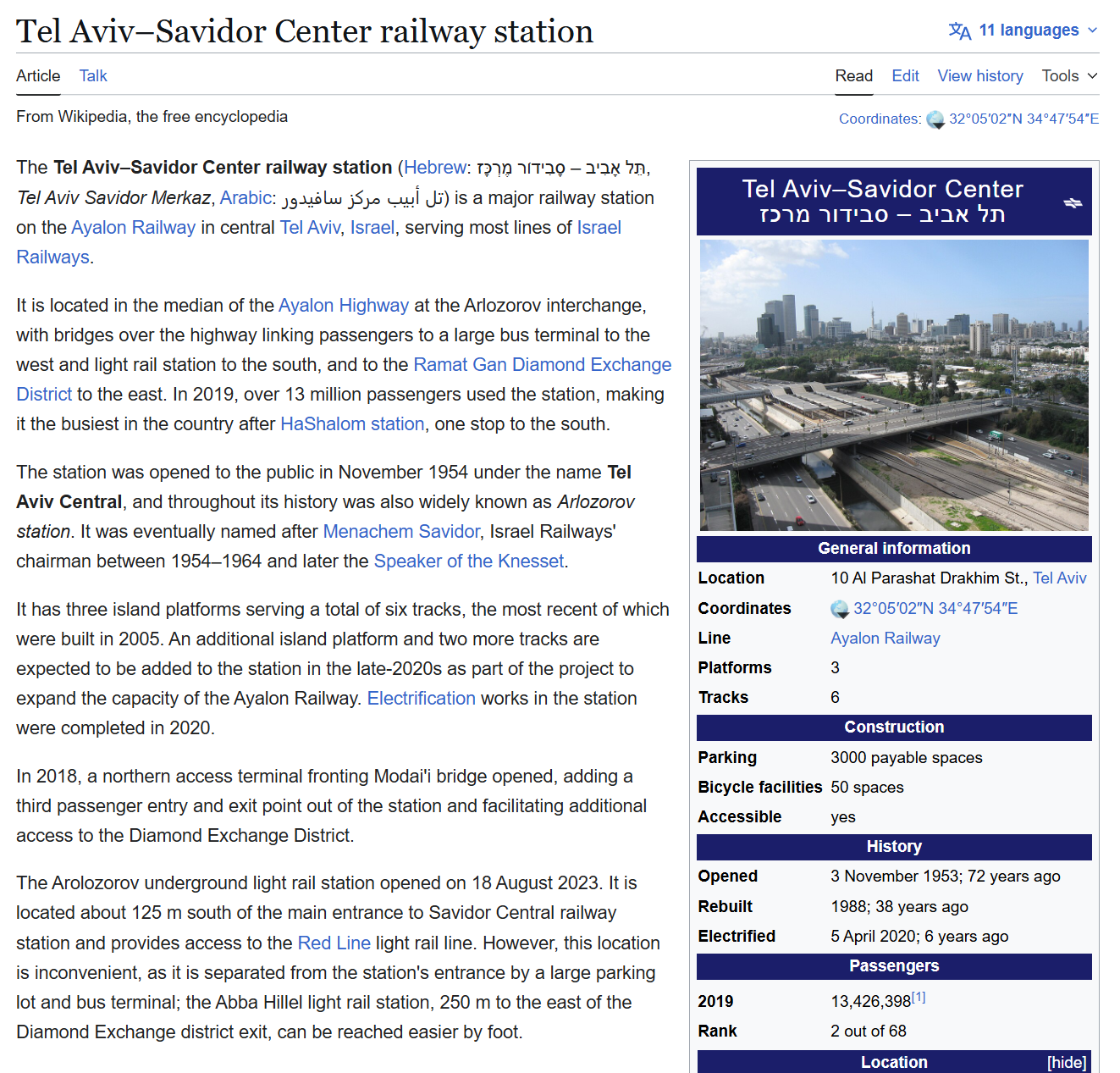
Task: Click the railway symbol in infobox header
Action: [1073, 202]
